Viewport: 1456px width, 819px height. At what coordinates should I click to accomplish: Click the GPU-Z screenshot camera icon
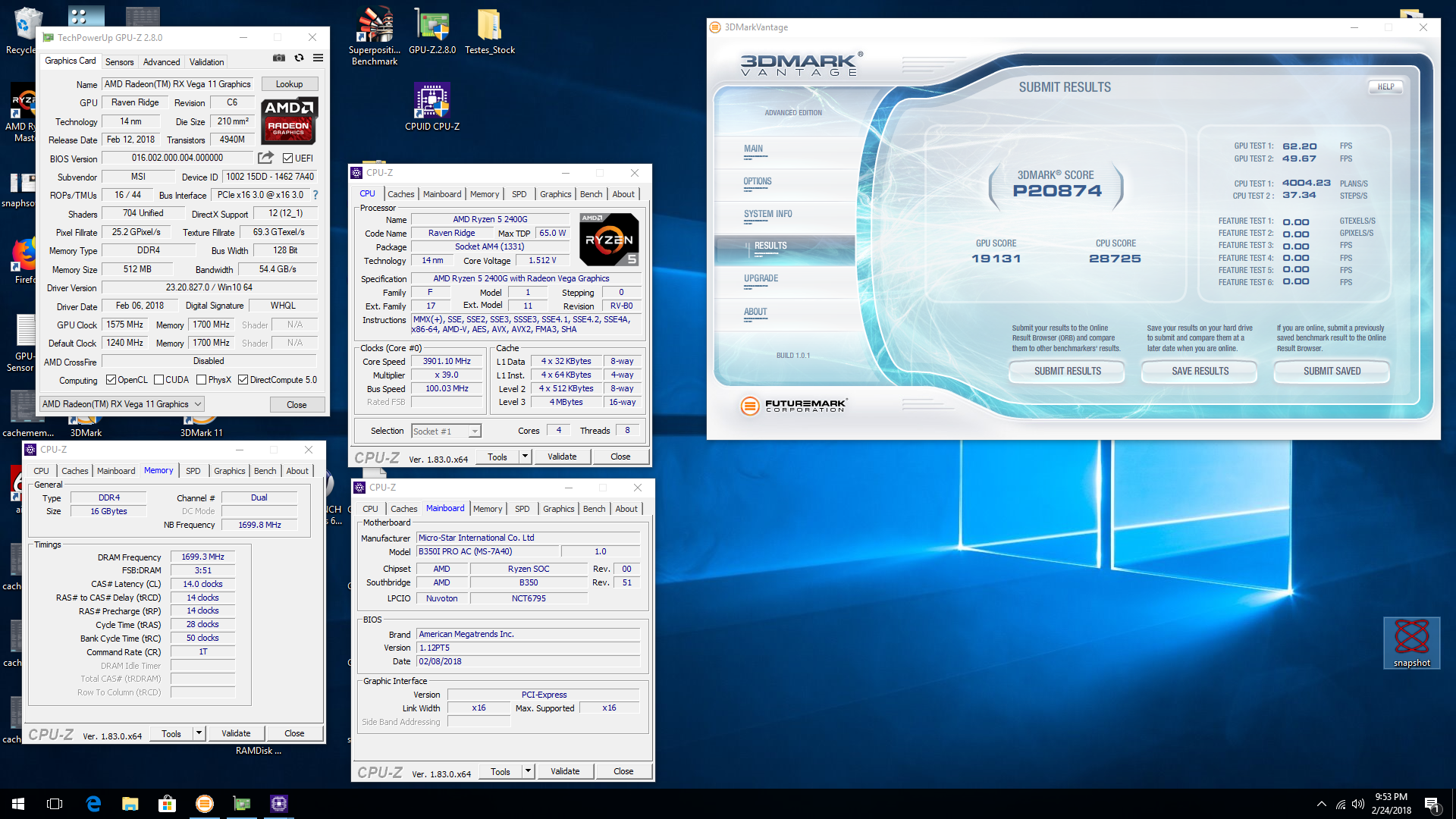pyautogui.click(x=279, y=58)
